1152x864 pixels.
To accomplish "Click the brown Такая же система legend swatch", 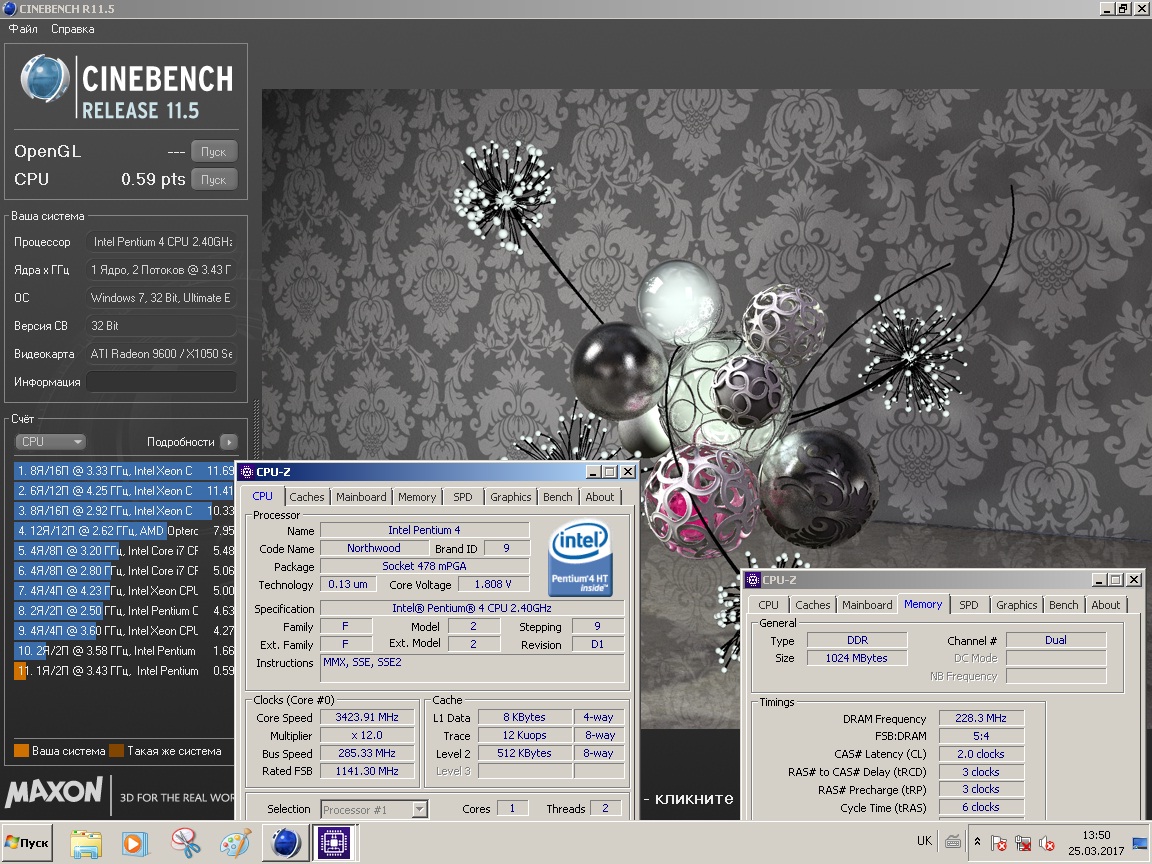I will click(116, 751).
